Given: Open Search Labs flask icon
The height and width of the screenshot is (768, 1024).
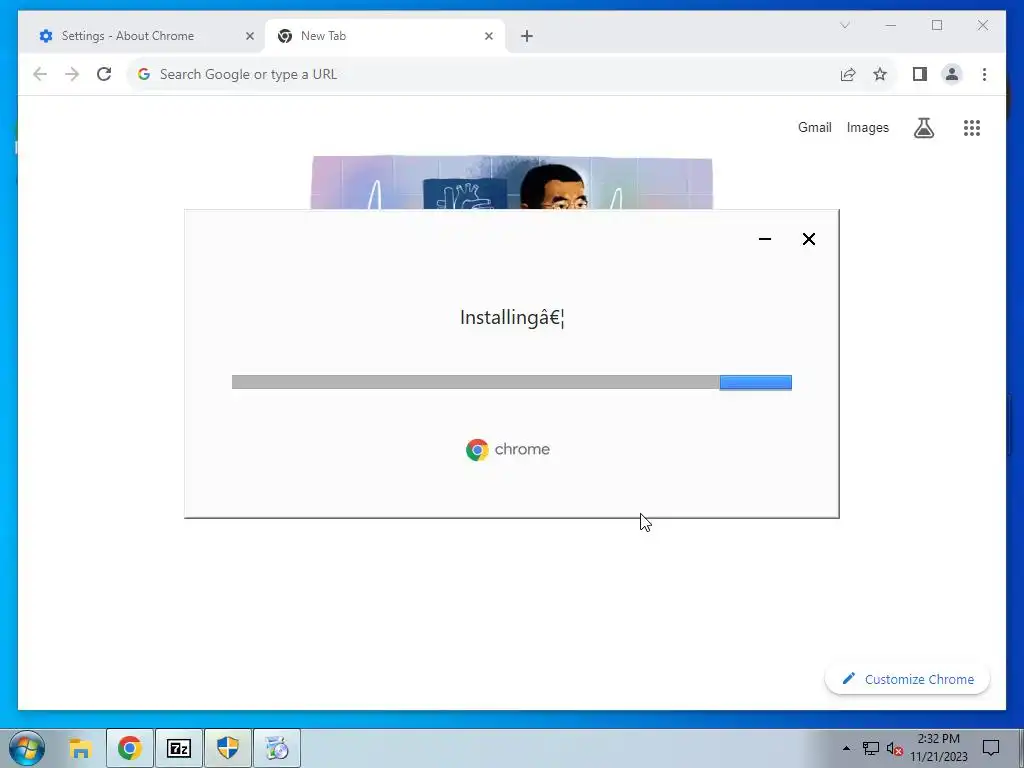Looking at the screenshot, I should [x=923, y=127].
